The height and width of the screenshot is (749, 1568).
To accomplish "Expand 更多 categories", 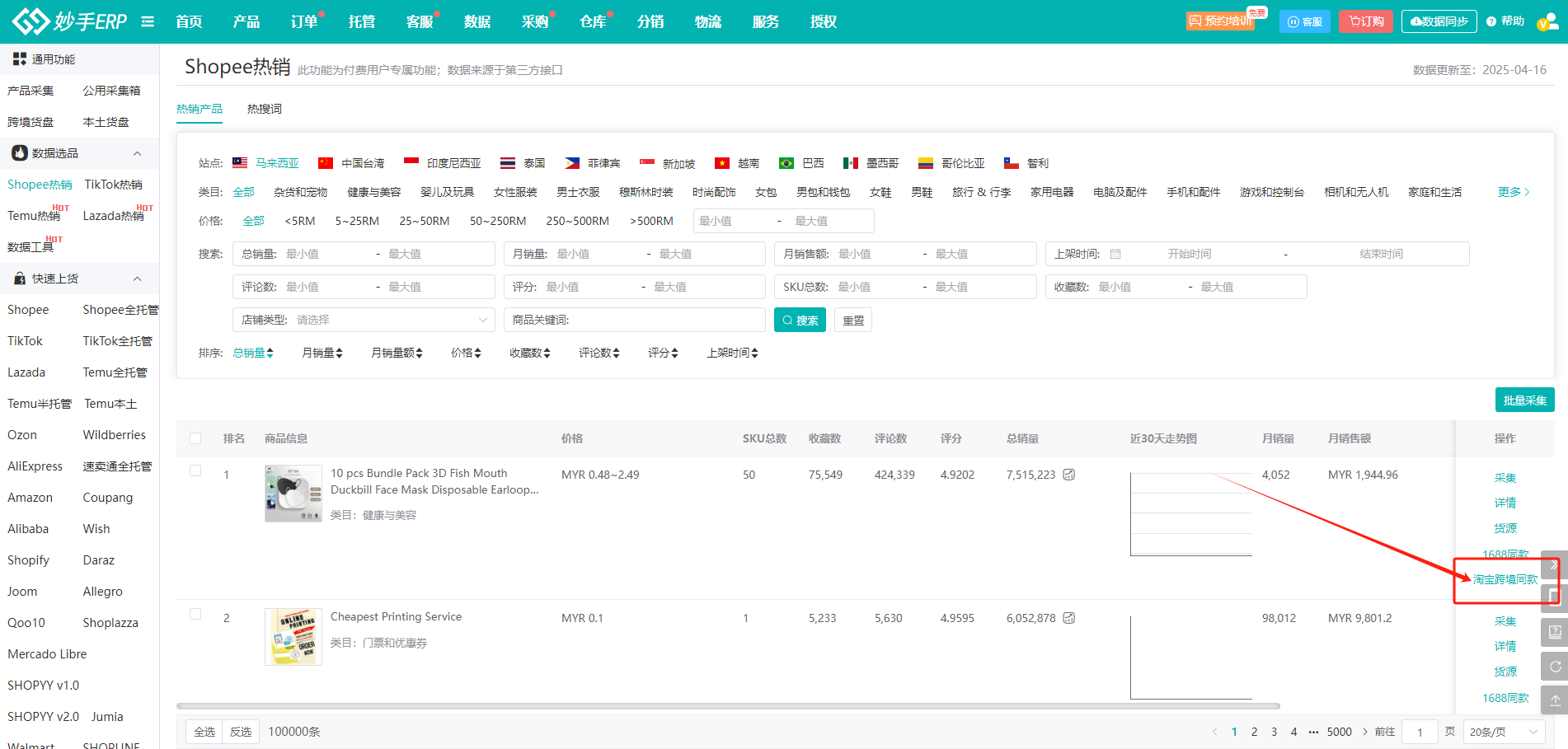I will (x=1514, y=192).
